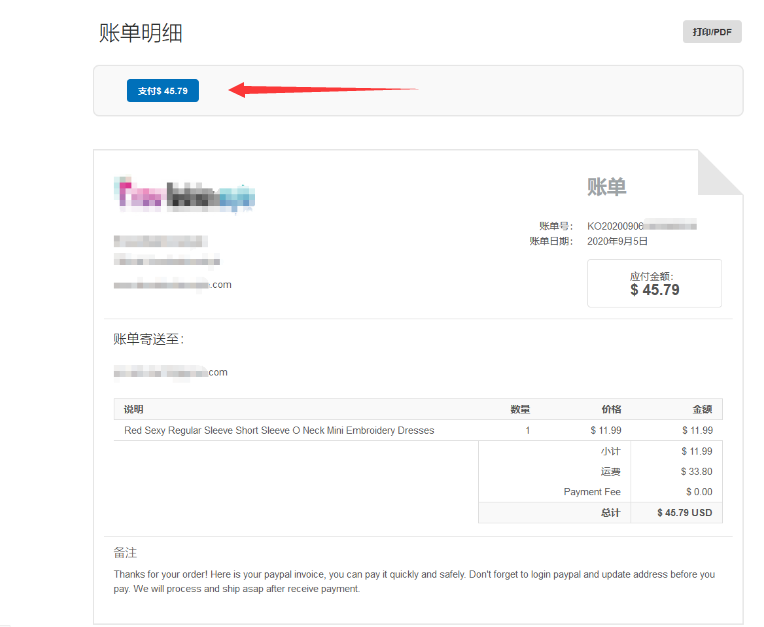The image size is (764, 627).
Task: Click the invoice date 2020年9月5日
Action: point(618,241)
